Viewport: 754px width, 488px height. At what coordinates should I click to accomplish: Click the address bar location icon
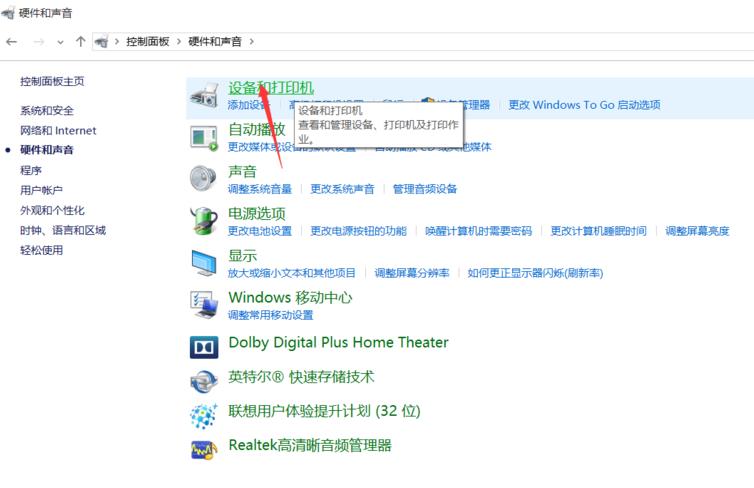[101, 42]
